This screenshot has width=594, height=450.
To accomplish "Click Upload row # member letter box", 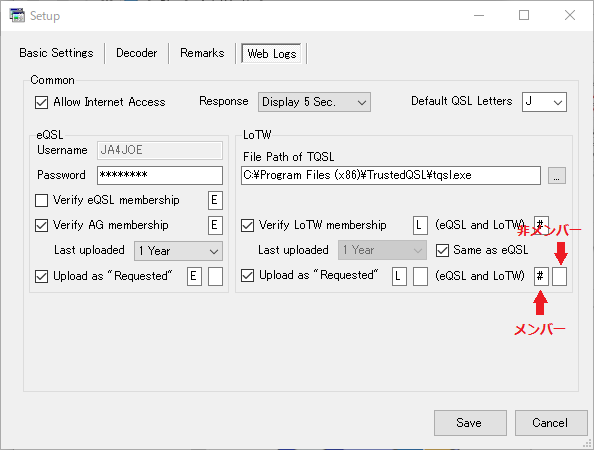I will pos(541,276).
